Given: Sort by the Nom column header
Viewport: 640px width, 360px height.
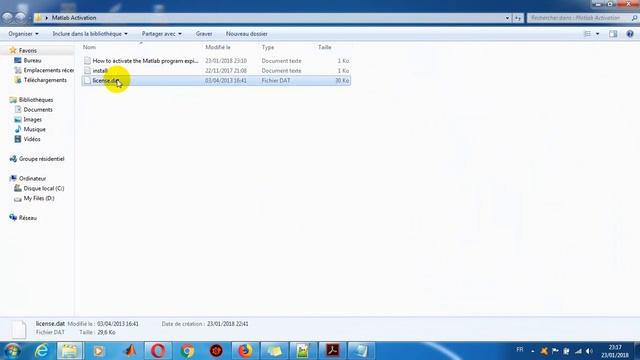Looking at the screenshot, I should [x=89, y=47].
